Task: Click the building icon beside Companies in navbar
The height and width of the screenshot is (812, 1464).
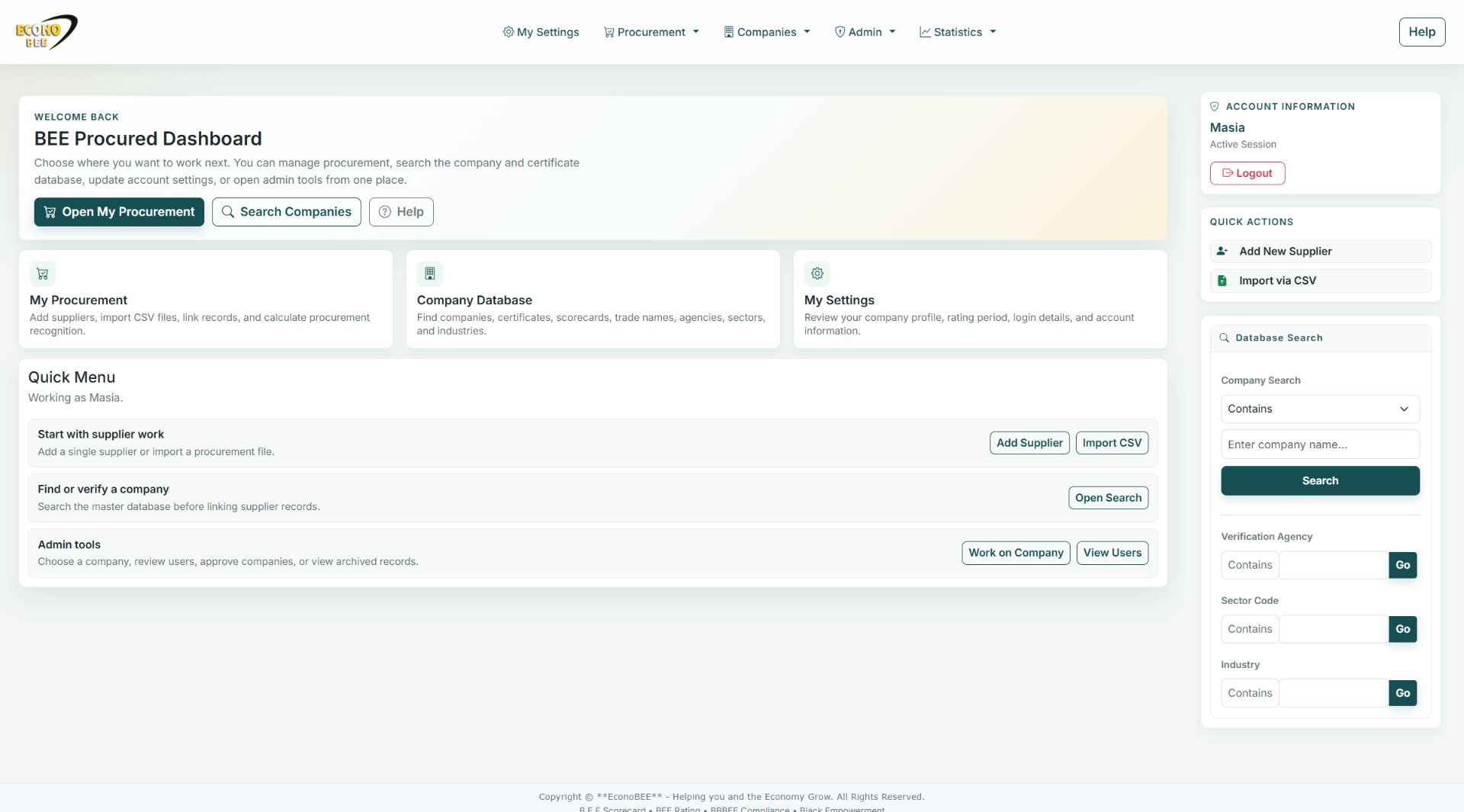Action: click(728, 32)
